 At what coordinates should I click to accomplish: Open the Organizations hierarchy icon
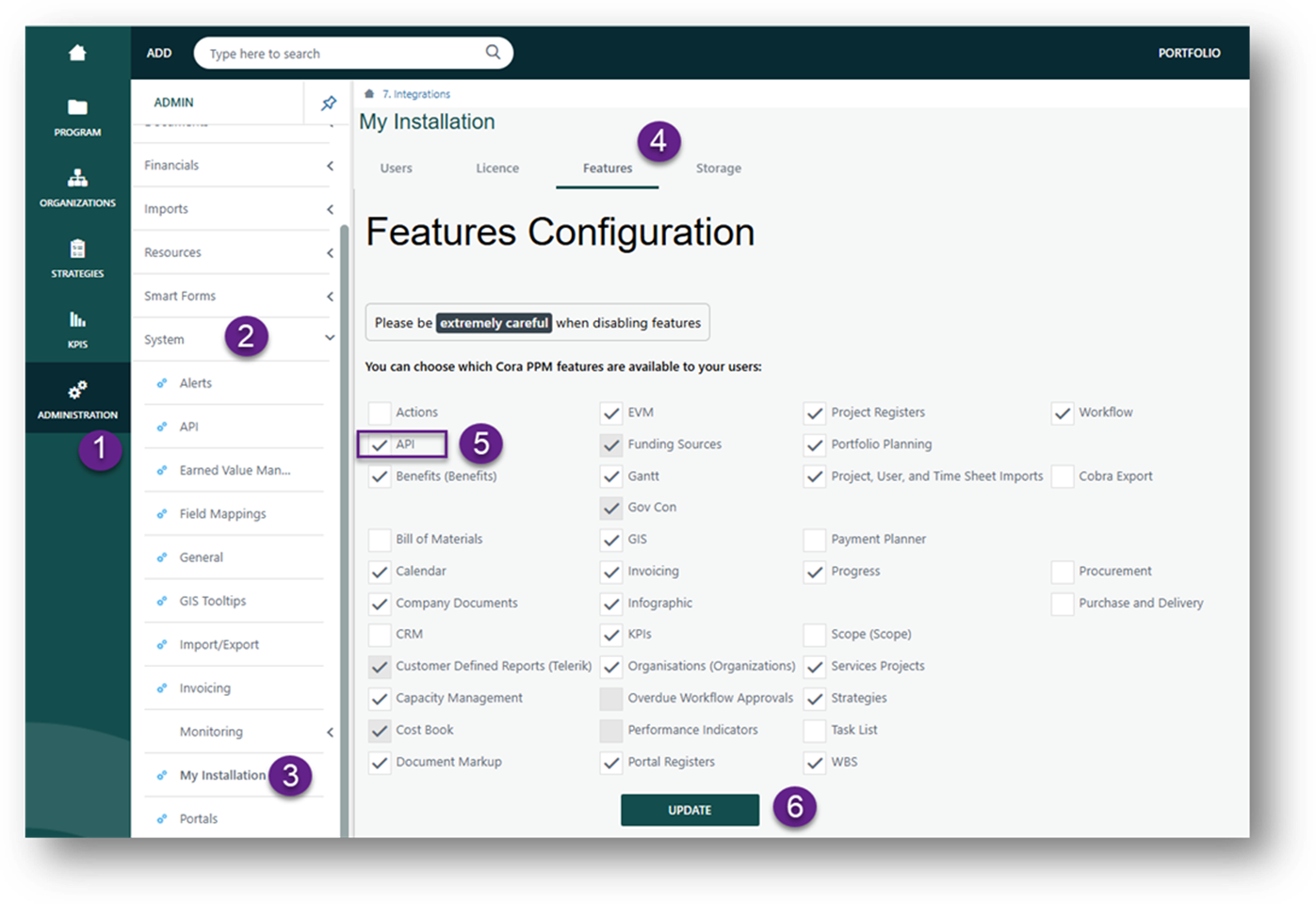click(x=77, y=178)
